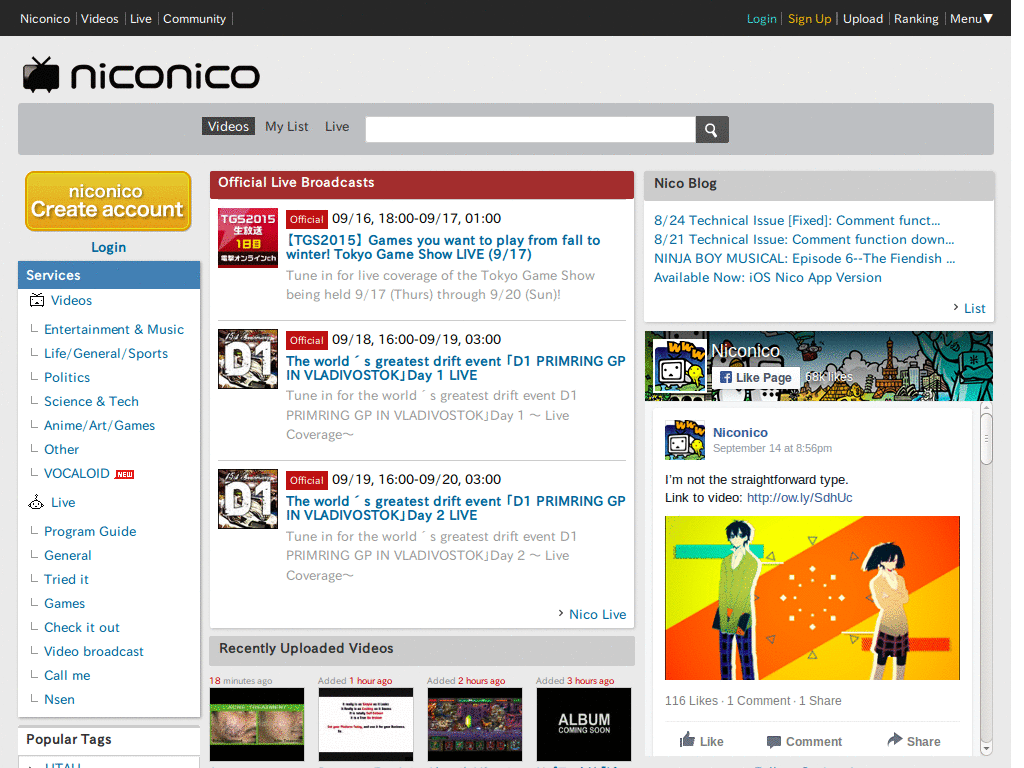Select the Live search tab
1024x768 pixels.
click(337, 126)
